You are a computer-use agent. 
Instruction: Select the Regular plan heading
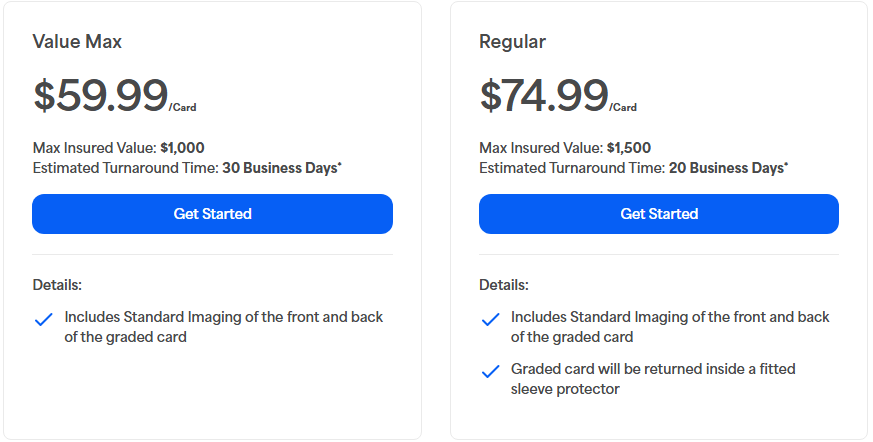pyautogui.click(x=512, y=42)
